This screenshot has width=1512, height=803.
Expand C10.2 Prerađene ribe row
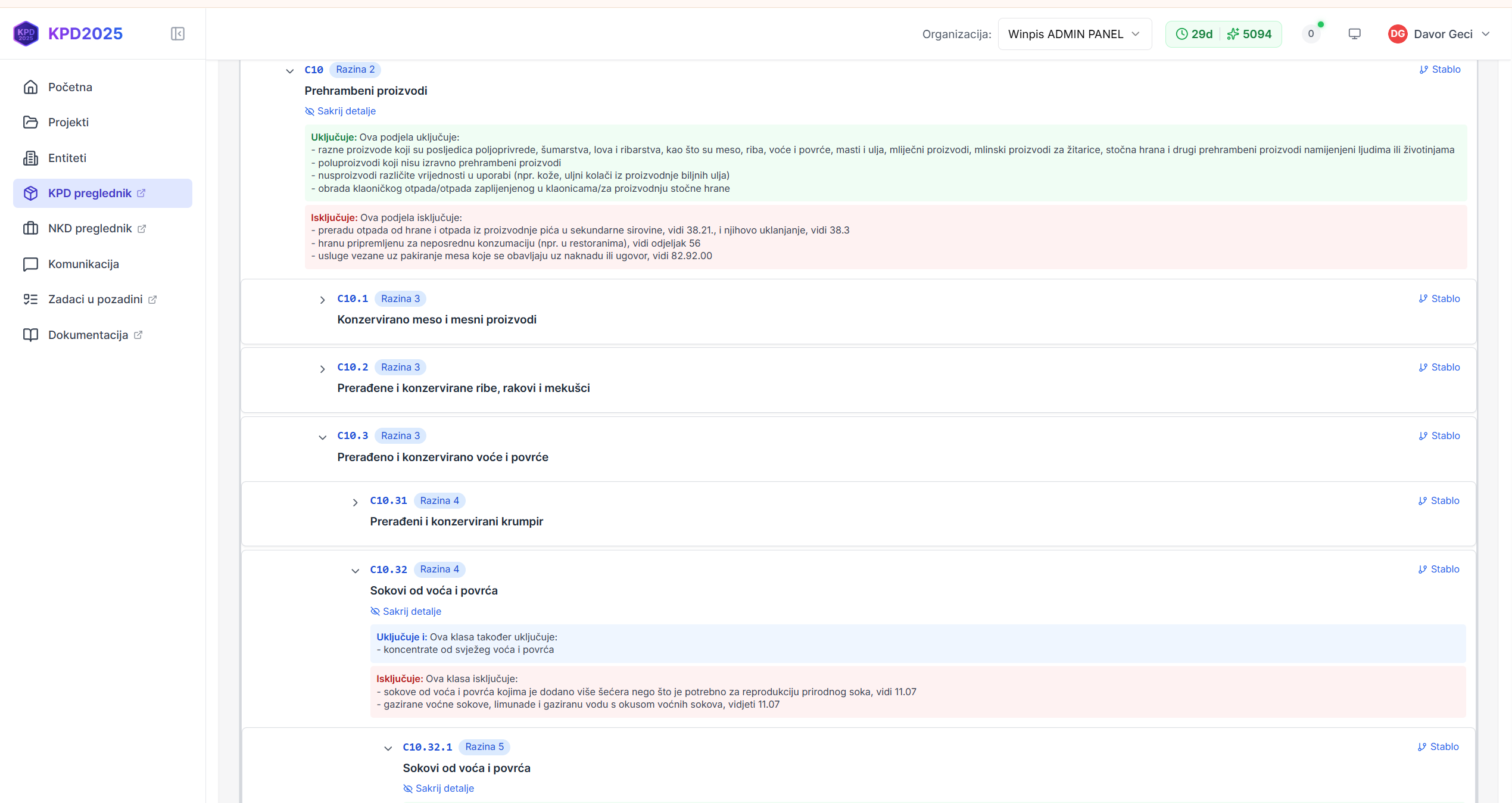pos(322,369)
